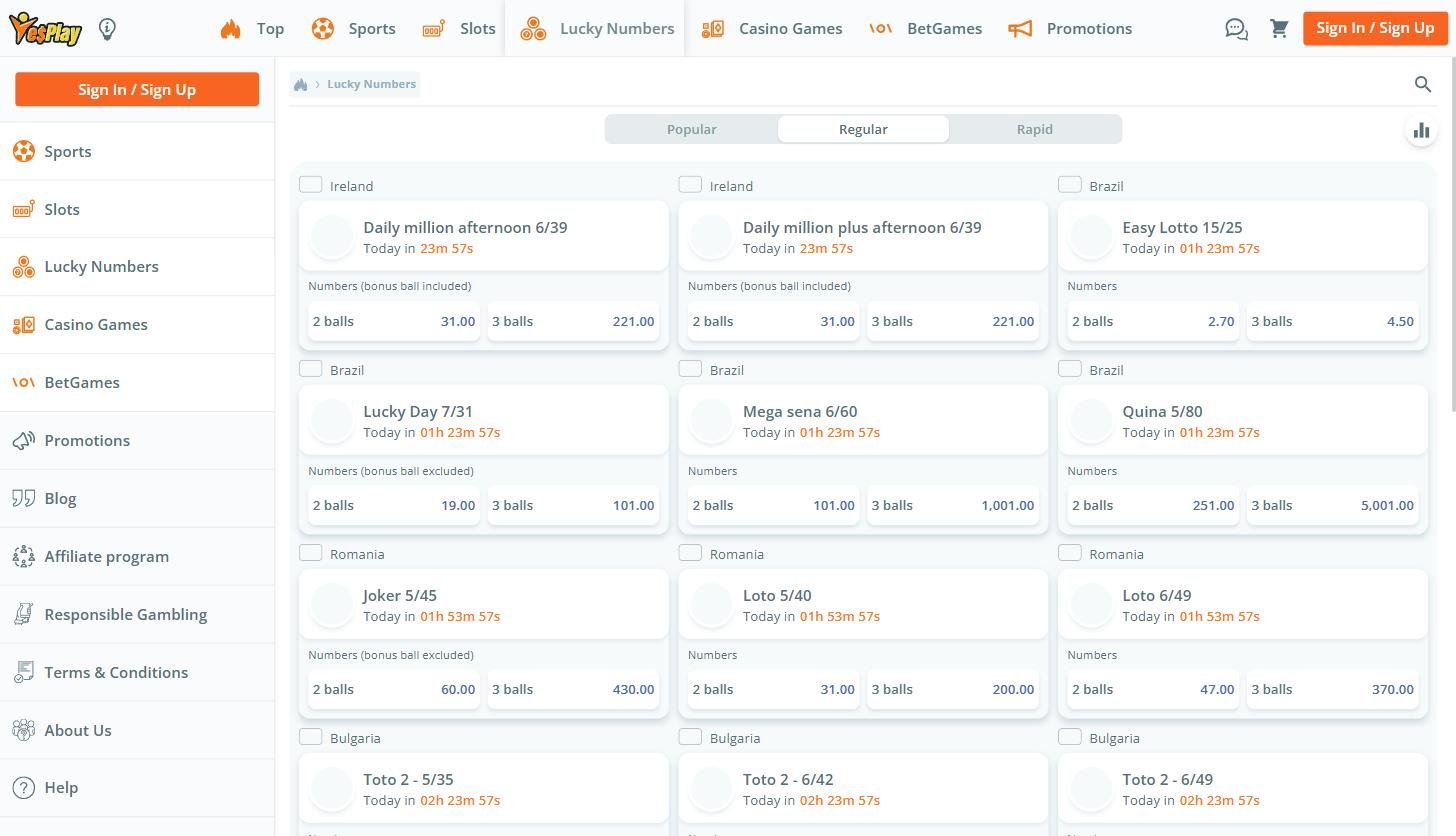
Task: Click the sidebar Sign In / Sign Up button
Action: pos(137,89)
